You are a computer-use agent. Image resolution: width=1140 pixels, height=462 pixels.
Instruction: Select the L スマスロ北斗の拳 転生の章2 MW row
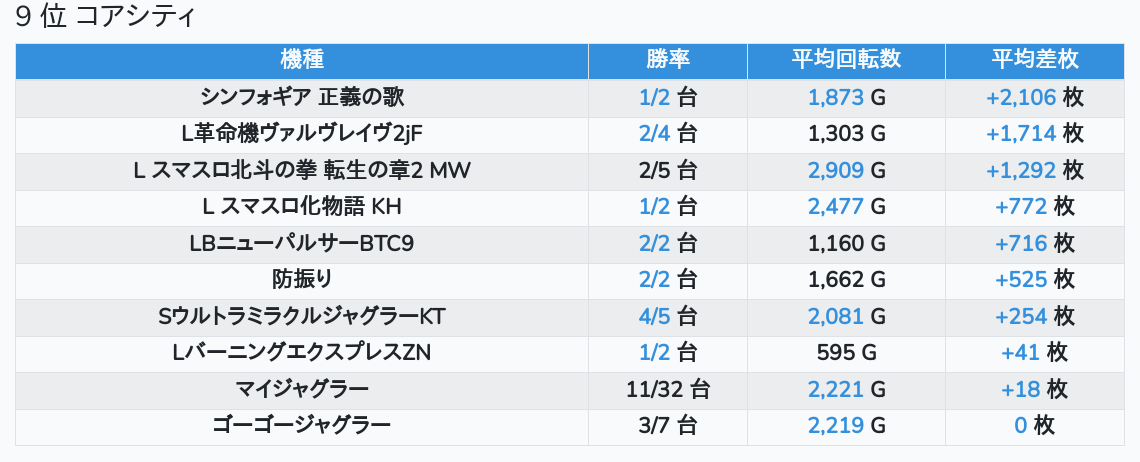302,171
